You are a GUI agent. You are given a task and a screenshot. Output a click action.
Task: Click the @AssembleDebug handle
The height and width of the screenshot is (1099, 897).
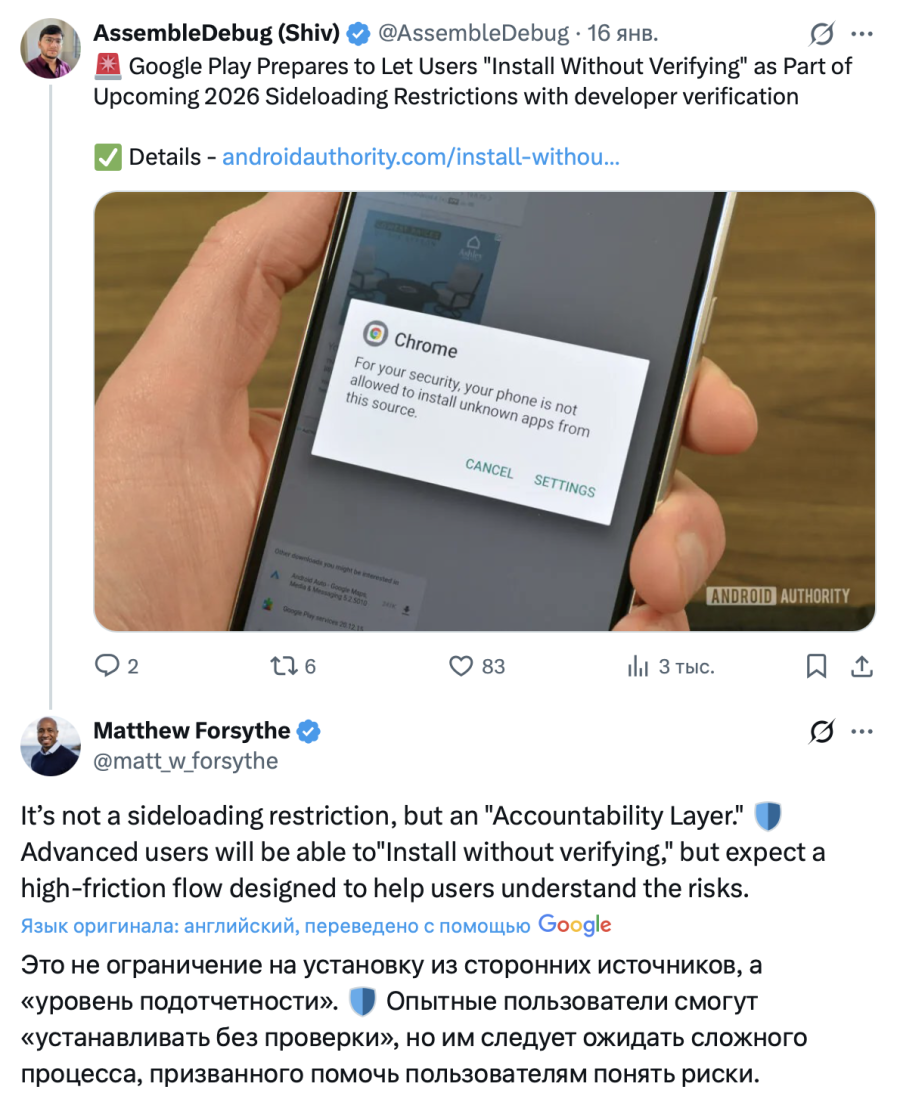472,33
